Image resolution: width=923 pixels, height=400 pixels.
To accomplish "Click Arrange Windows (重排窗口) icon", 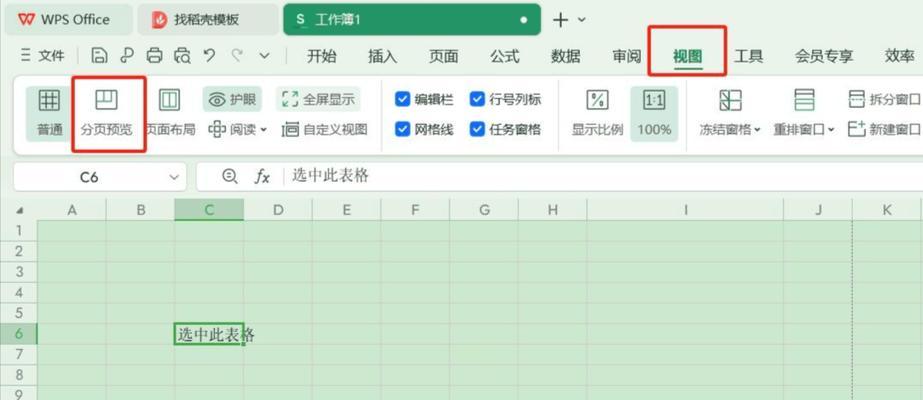I will coord(804,101).
